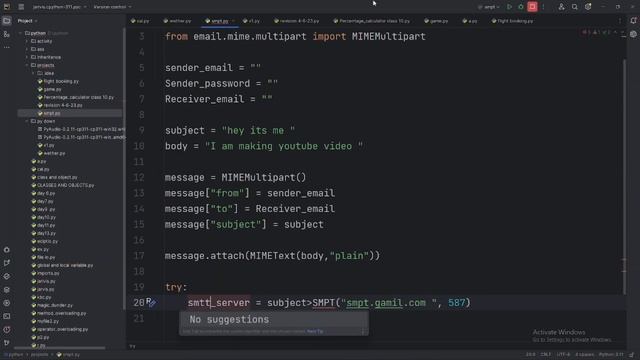Open the Version control dropdown
Image resolution: width=640 pixels, height=360 pixels.
112,7
